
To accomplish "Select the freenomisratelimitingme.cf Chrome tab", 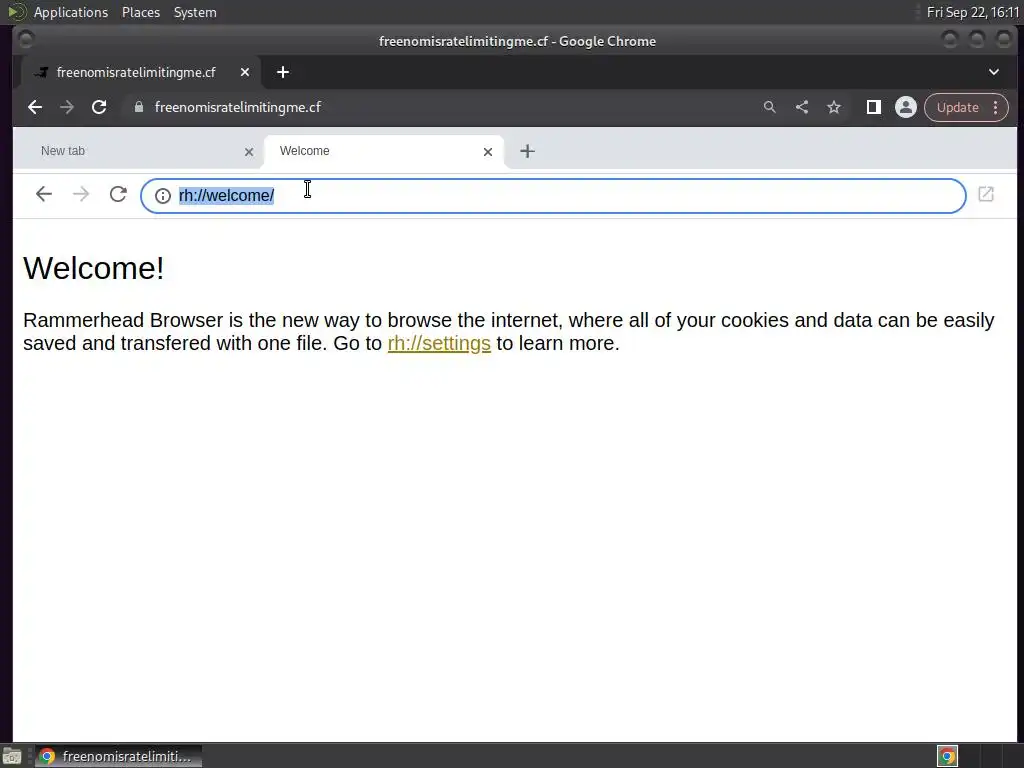I will pyautogui.click(x=140, y=72).
